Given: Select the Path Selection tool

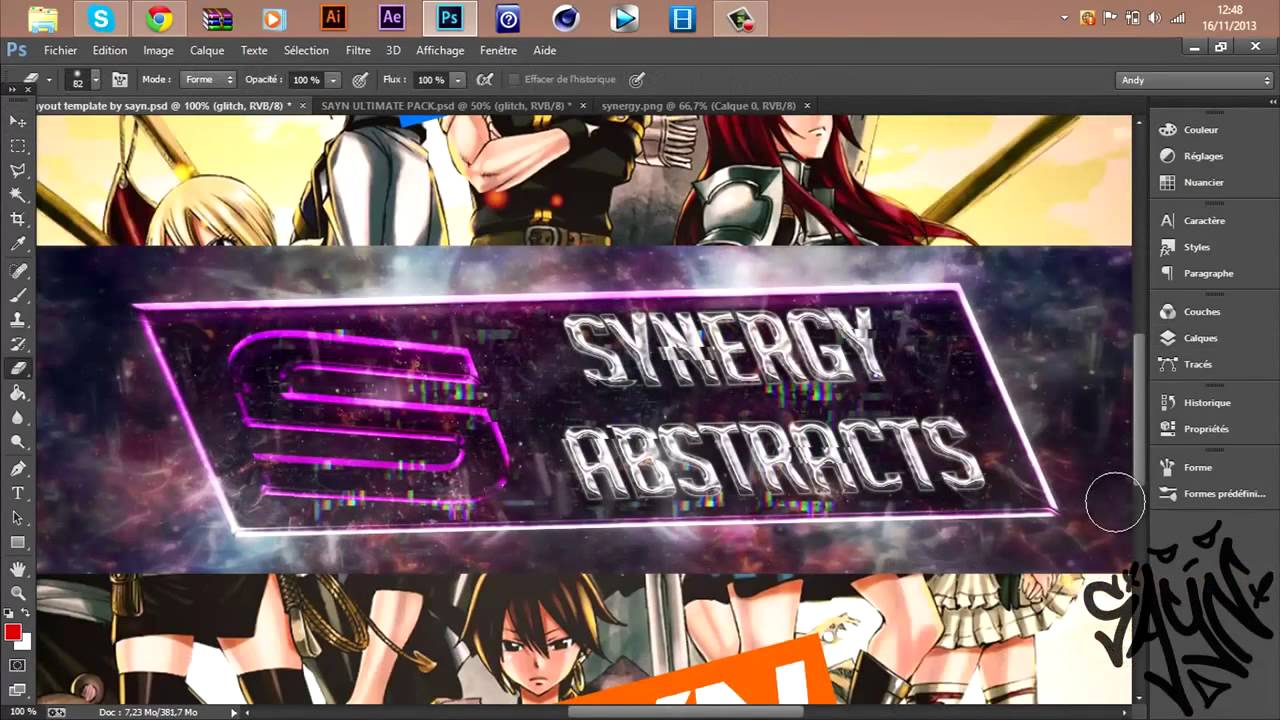Looking at the screenshot, I should (18, 518).
